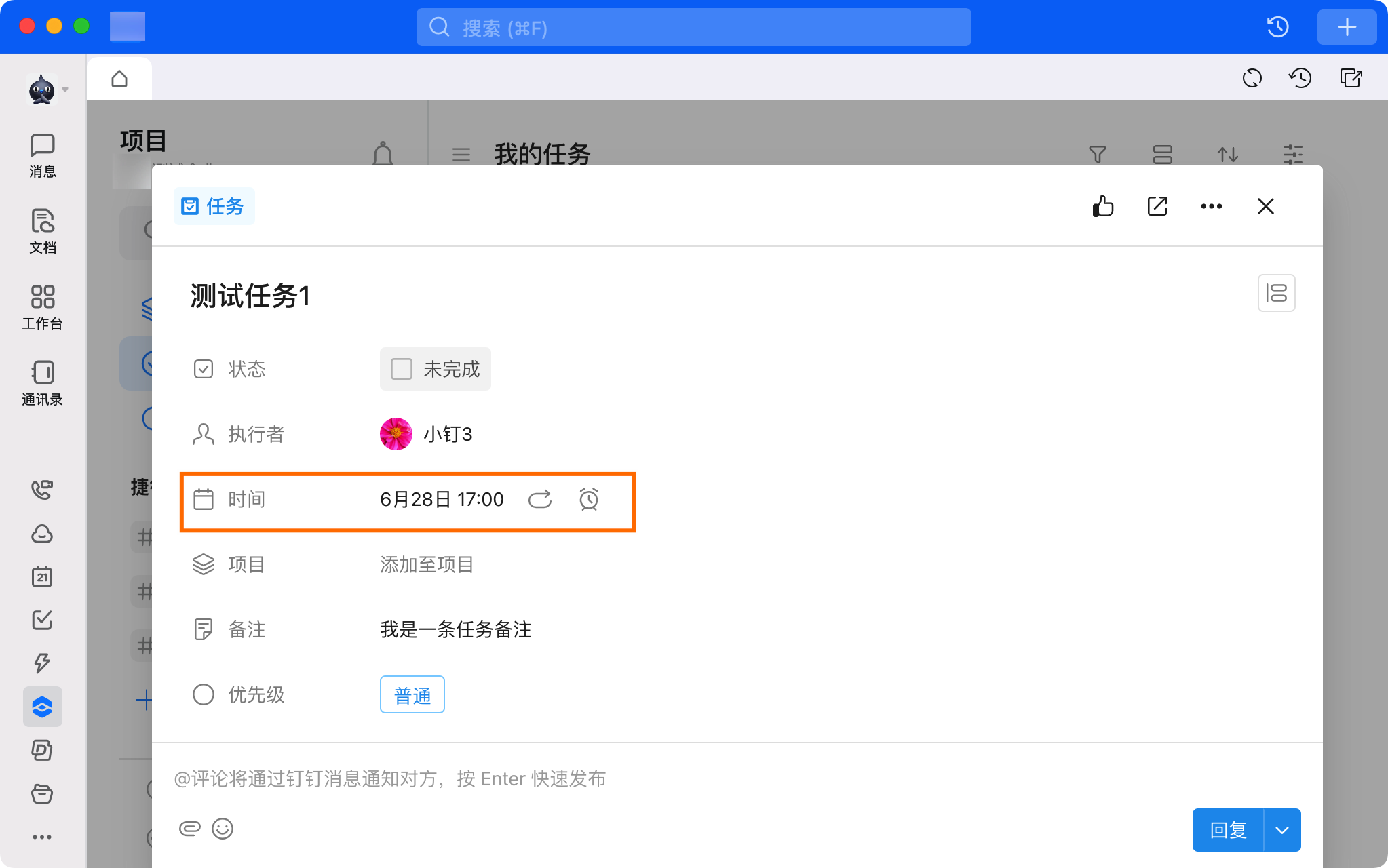Expand the 回复 button dropdown arrow
The width and height of the screenshot is (1388, 868).
(1282, 830)
